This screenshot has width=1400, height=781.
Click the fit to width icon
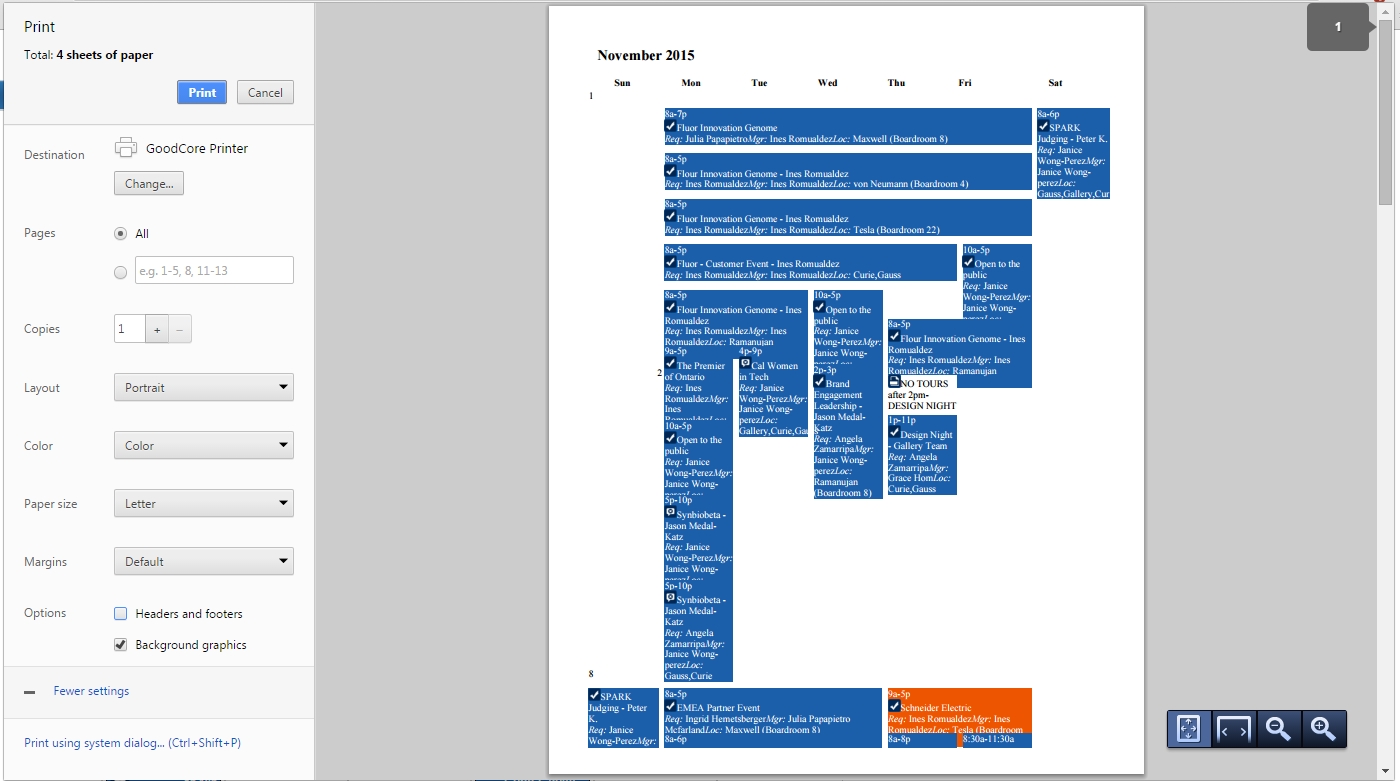1234,729
